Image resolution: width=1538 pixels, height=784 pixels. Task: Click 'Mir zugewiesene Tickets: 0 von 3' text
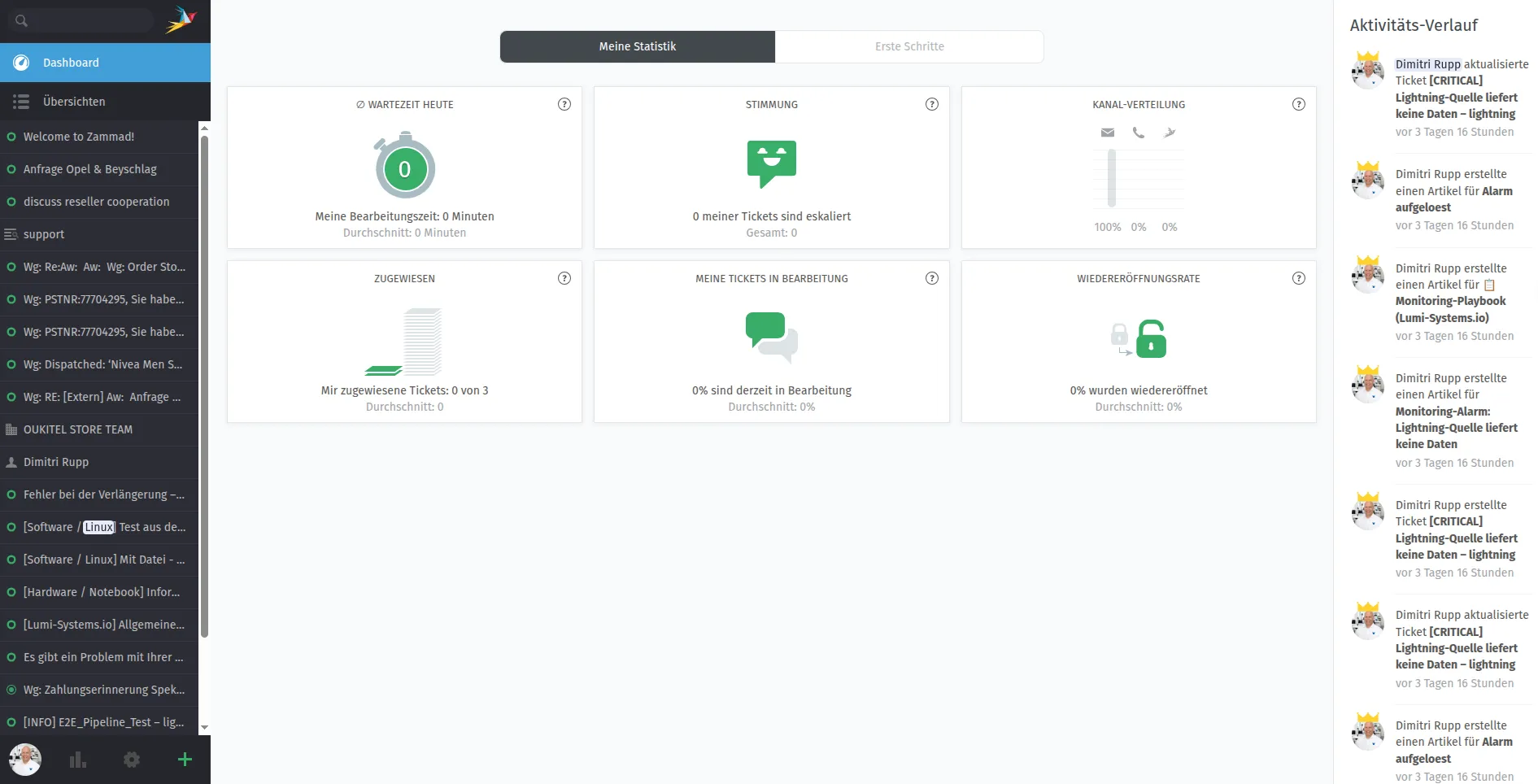click(404, 390)
